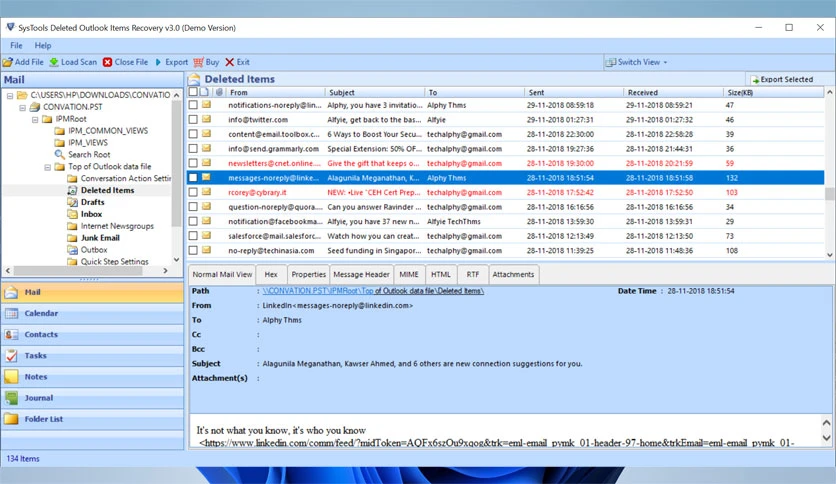The width and height of the screenshot is (836, 484).
Task: Collapse the IPMRoot tree node
Action: (x=35, y=119)
